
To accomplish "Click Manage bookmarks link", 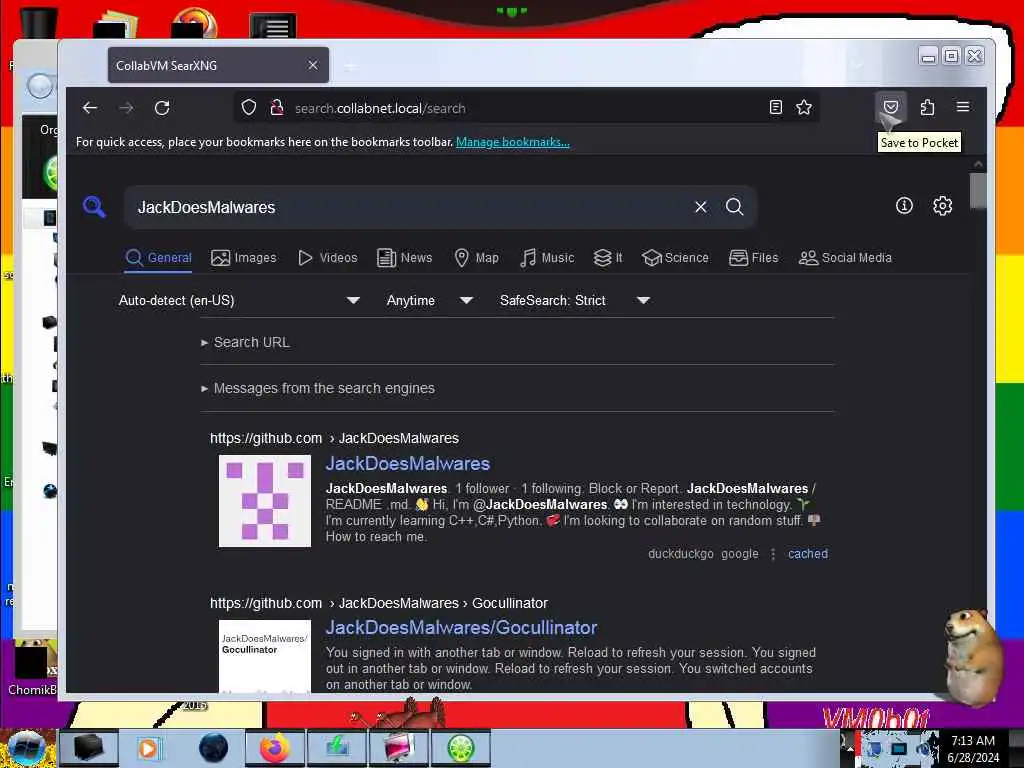I will [x=513, y=142].
